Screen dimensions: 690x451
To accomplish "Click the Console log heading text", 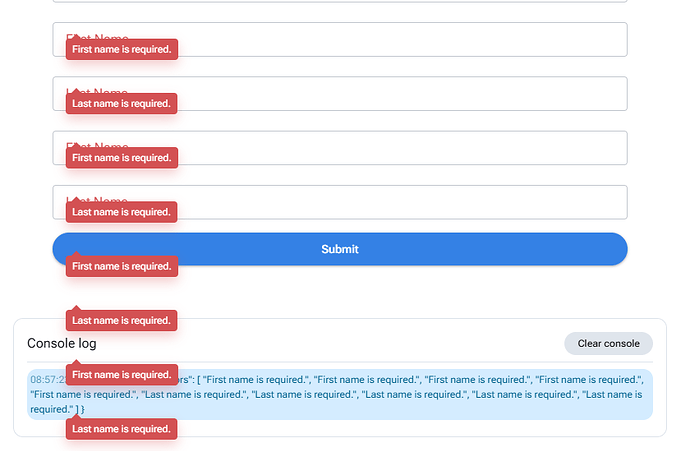I will [62, 344].
